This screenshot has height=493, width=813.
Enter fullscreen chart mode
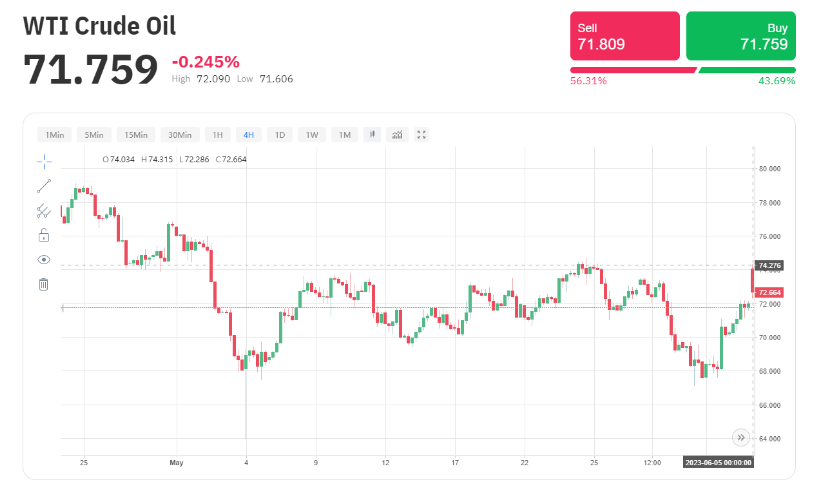pos(422,134)
